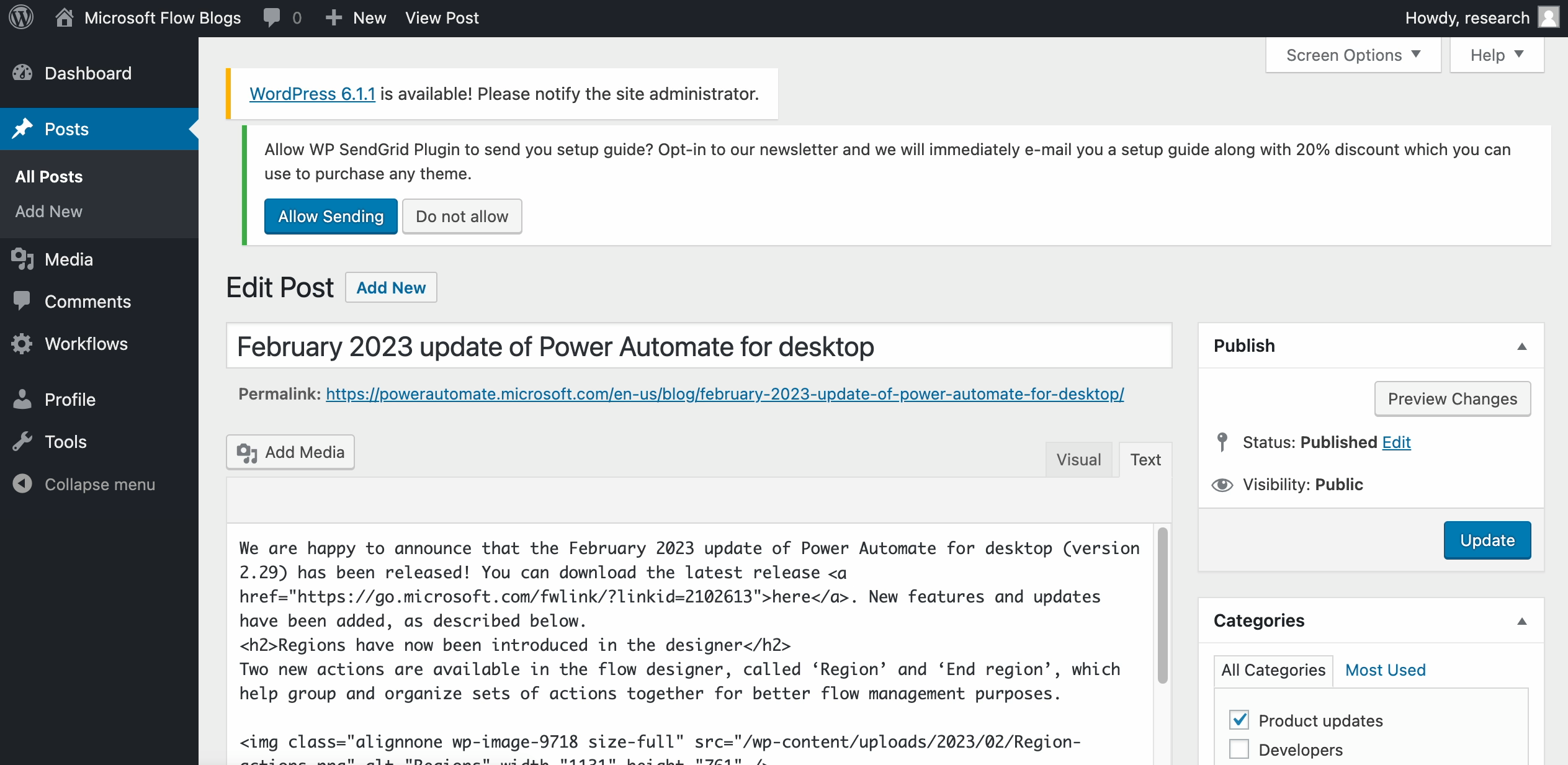Screen dimensions: 1568x765
Task: Click the user avatar in admin bar
Action: 1549,17
